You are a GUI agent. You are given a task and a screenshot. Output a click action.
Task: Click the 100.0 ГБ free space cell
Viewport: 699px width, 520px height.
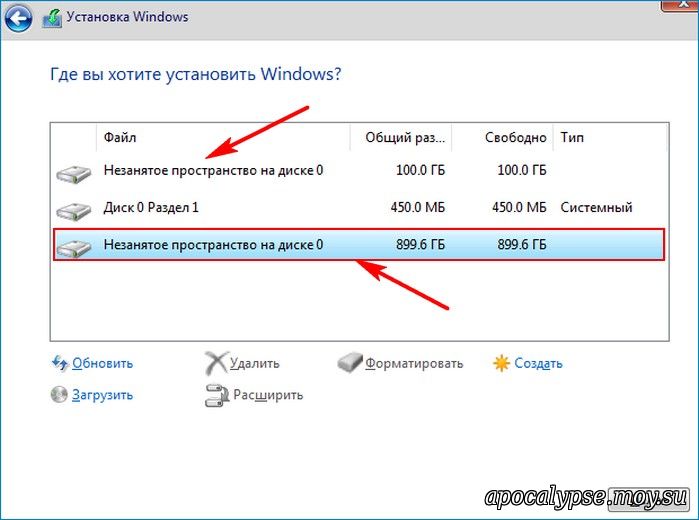522,170
